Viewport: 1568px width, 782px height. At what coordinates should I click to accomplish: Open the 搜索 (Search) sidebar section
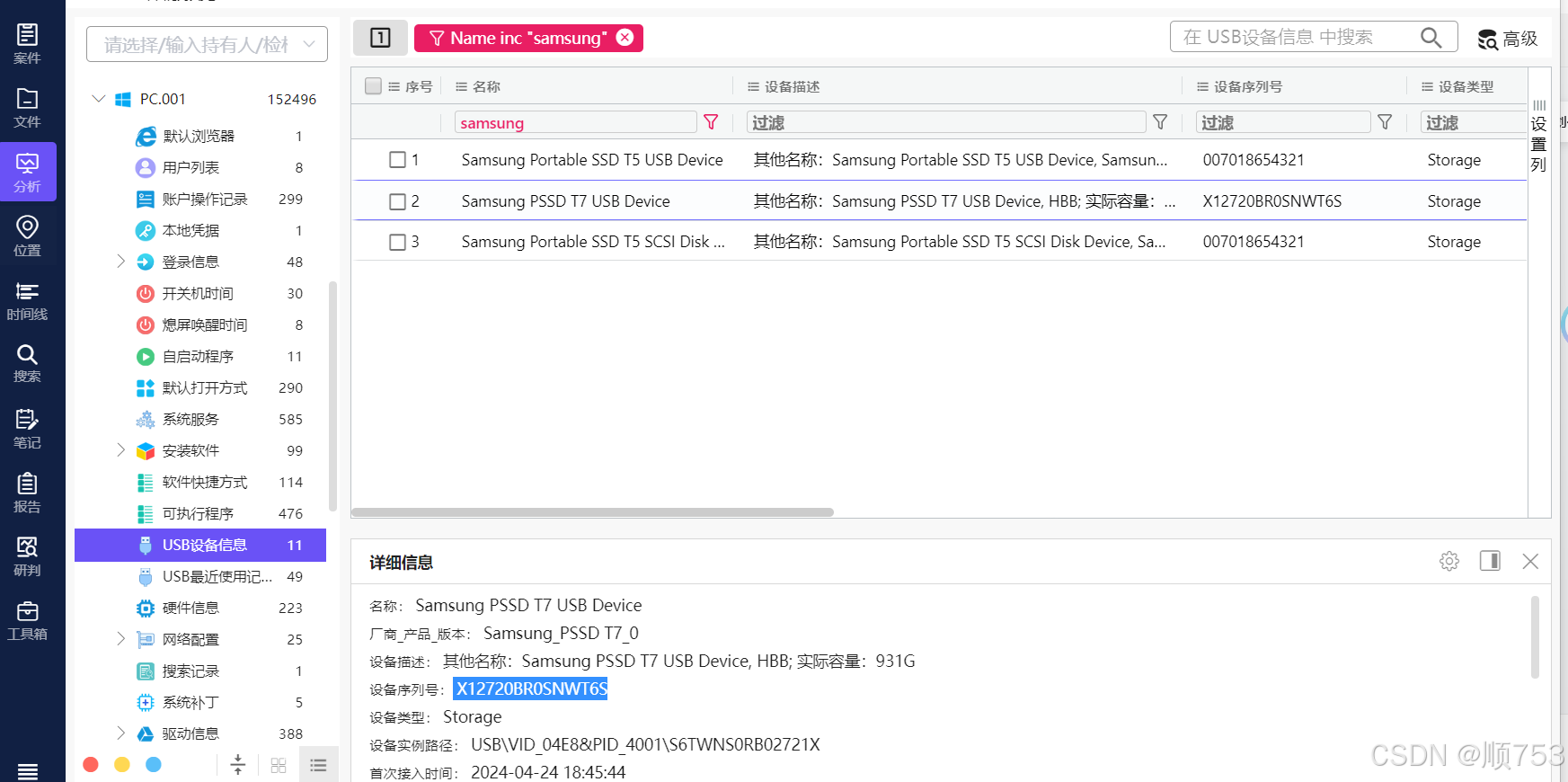coord(27,364)
